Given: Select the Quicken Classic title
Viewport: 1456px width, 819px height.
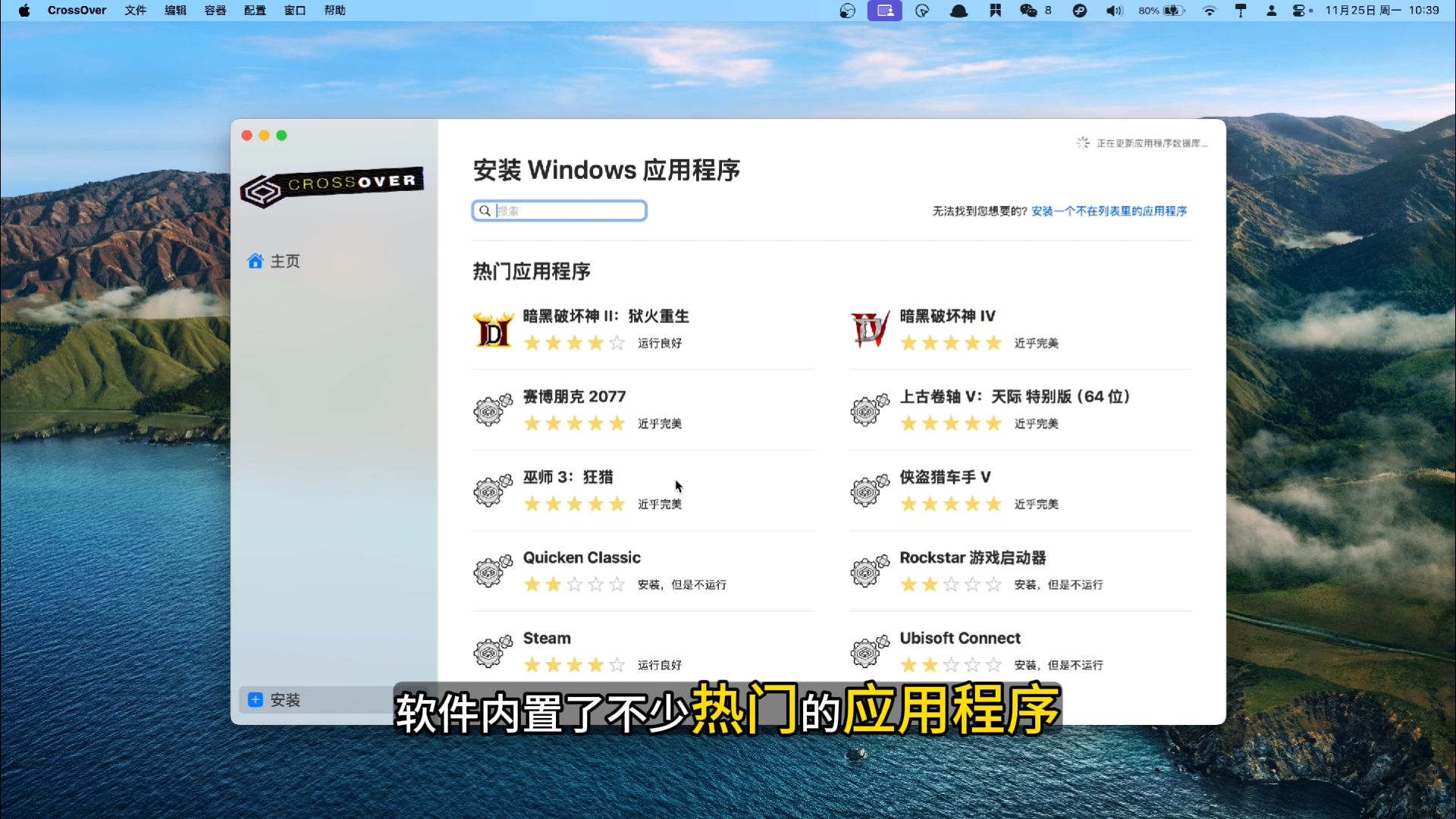Looking at the screenshot, I should tap(582, 557).
